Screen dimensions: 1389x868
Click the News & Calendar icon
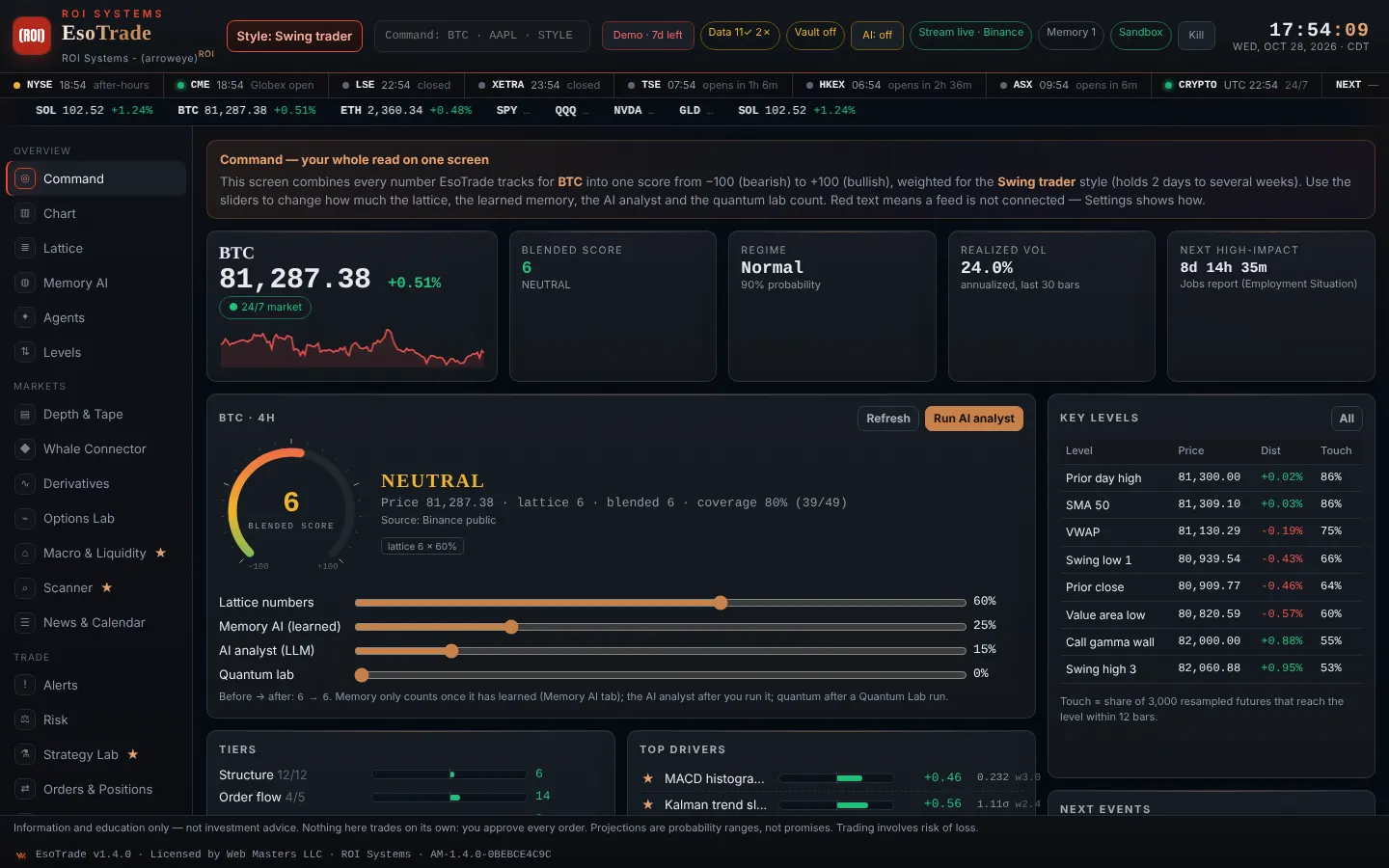click(x=25, y=622)
